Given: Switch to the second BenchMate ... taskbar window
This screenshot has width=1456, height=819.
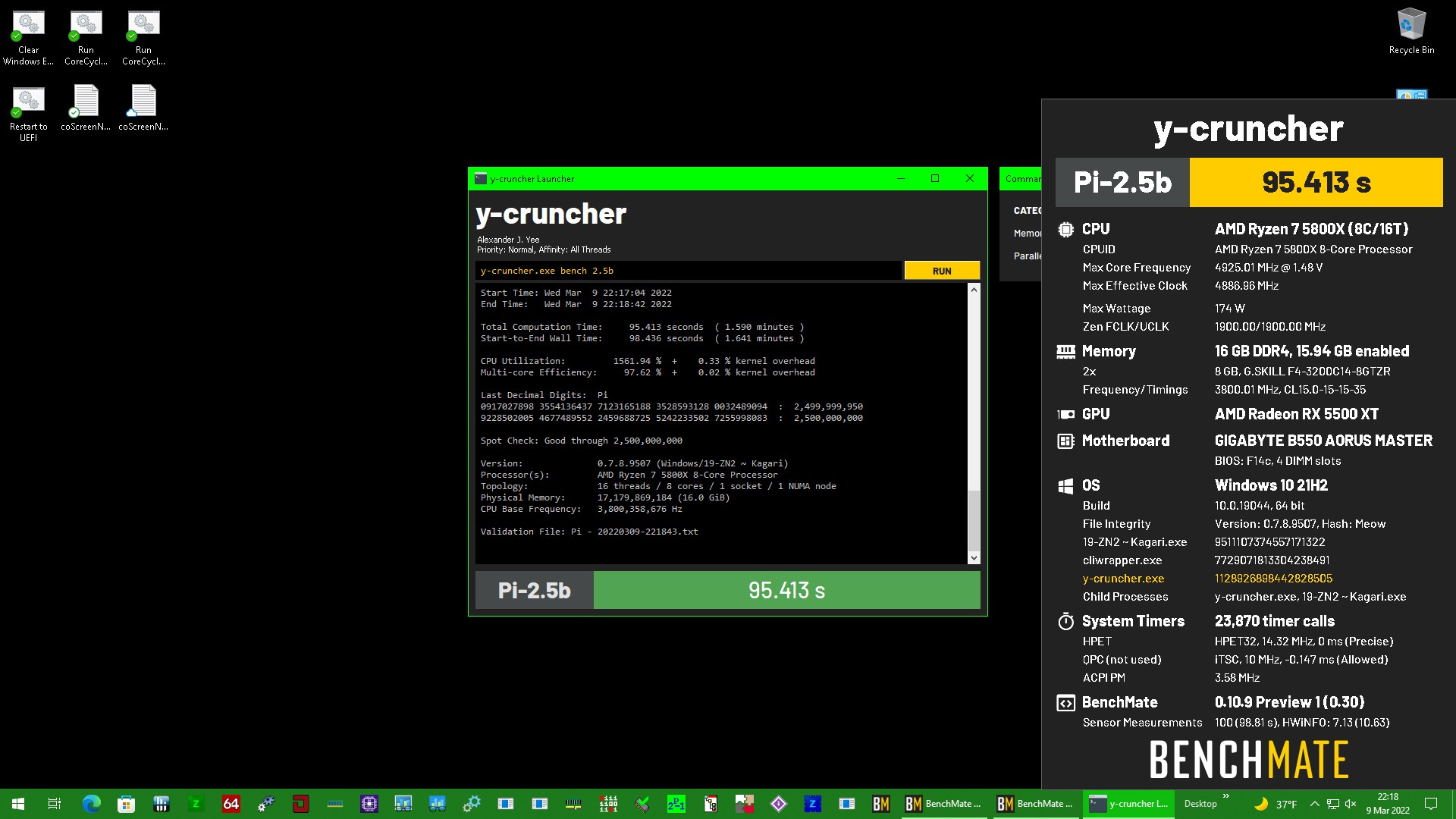Looking at the screenshot, I should tap(1036, 804).
